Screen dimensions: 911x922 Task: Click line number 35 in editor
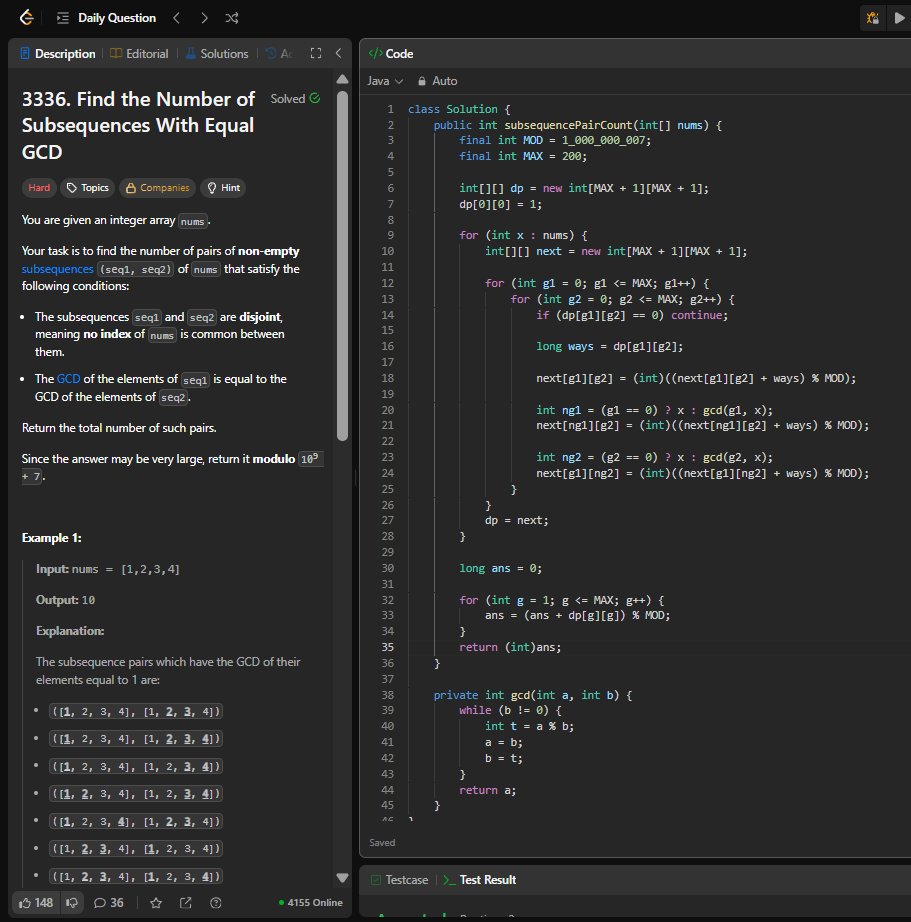[x=388, y=647]
